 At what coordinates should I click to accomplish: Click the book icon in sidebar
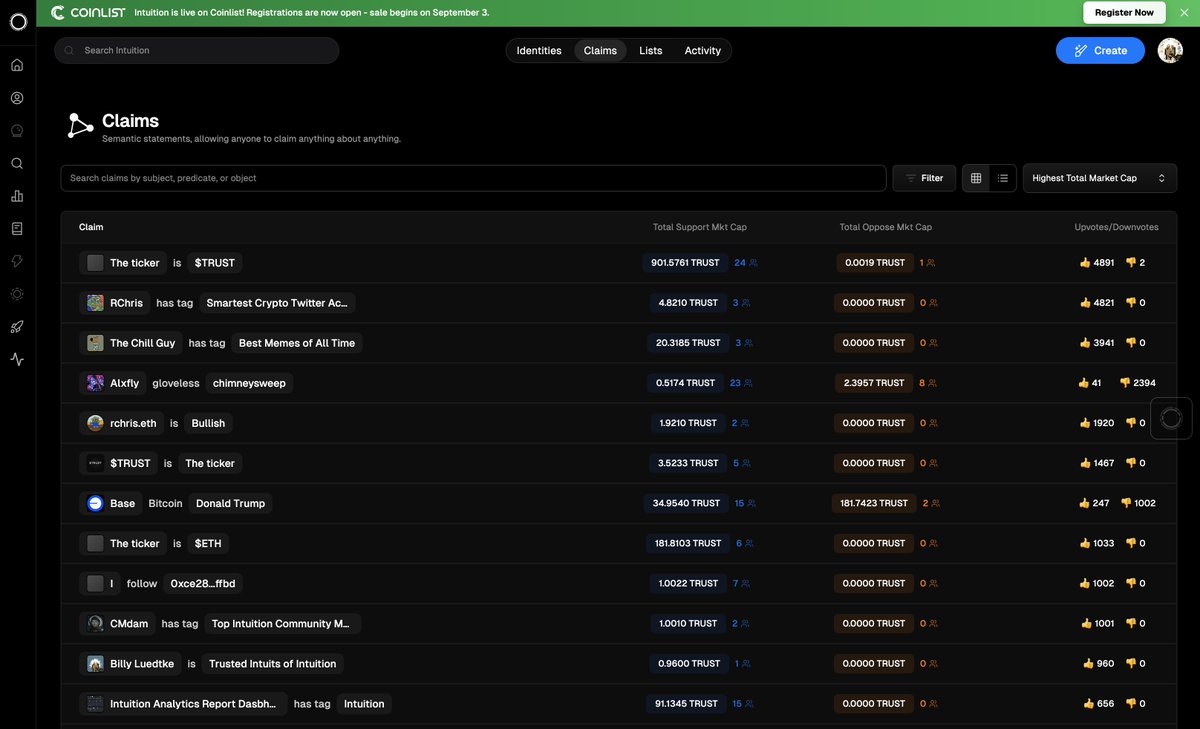point(17,229)
